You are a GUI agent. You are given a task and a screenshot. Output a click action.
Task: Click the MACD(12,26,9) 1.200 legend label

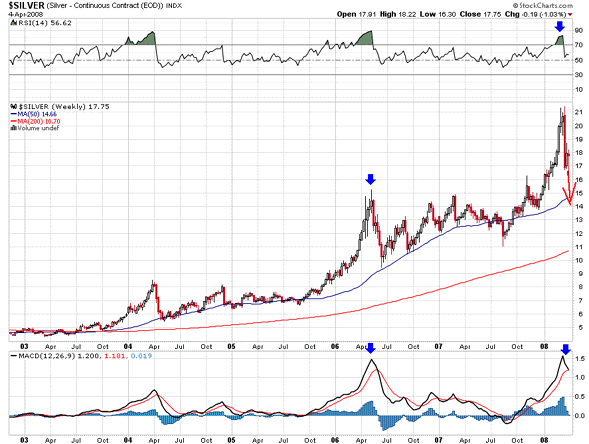58,356
